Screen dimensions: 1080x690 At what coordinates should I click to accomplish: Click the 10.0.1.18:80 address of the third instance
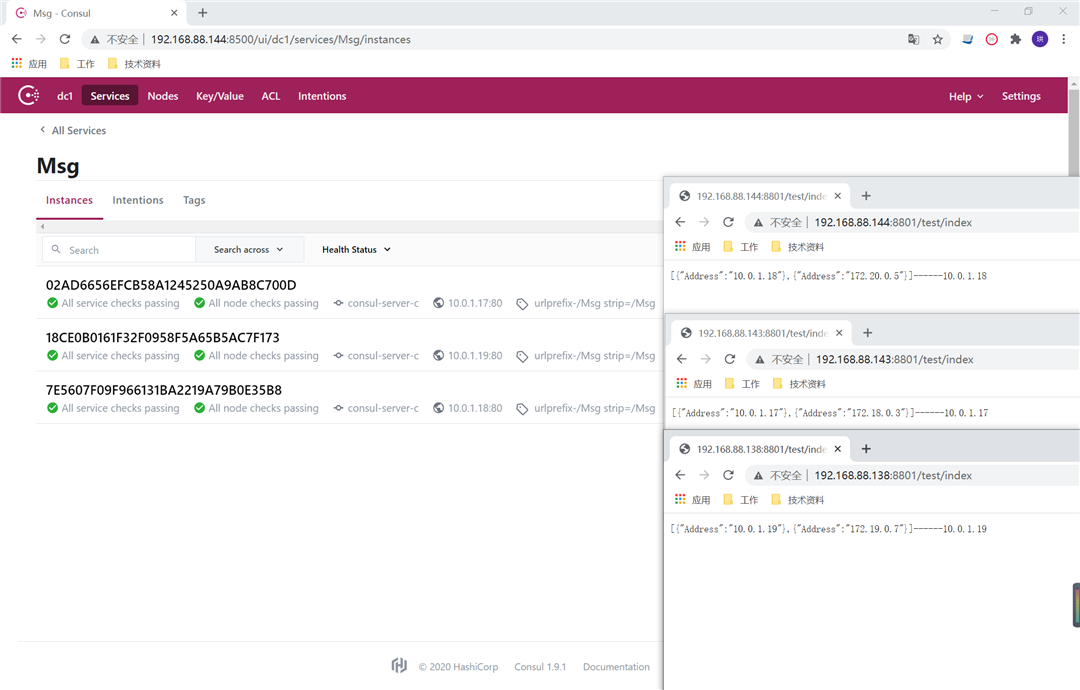coord(468,408)
